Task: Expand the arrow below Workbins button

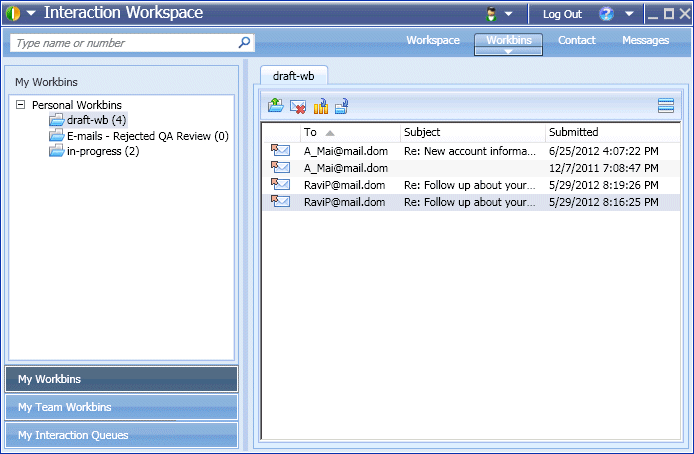Action: (508, 52)
